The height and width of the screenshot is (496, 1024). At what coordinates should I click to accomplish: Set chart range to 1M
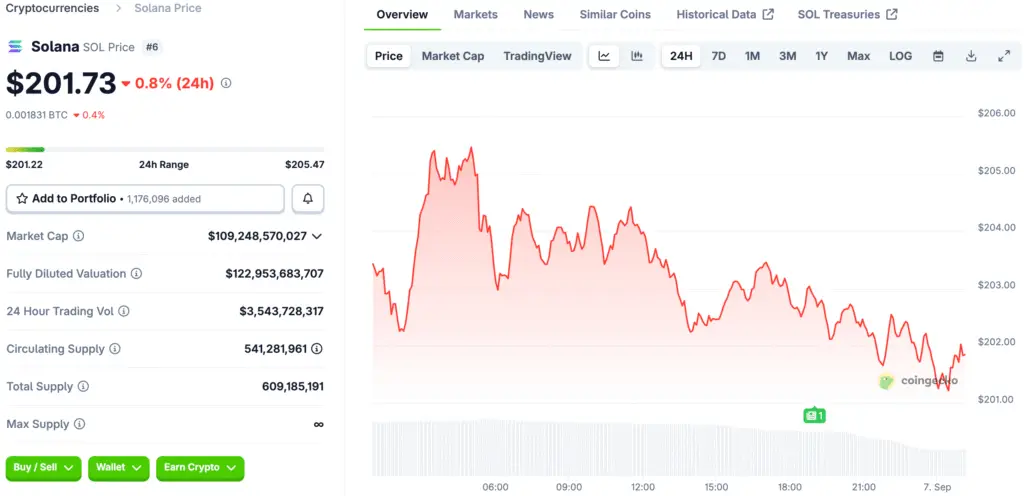[752, 56]
